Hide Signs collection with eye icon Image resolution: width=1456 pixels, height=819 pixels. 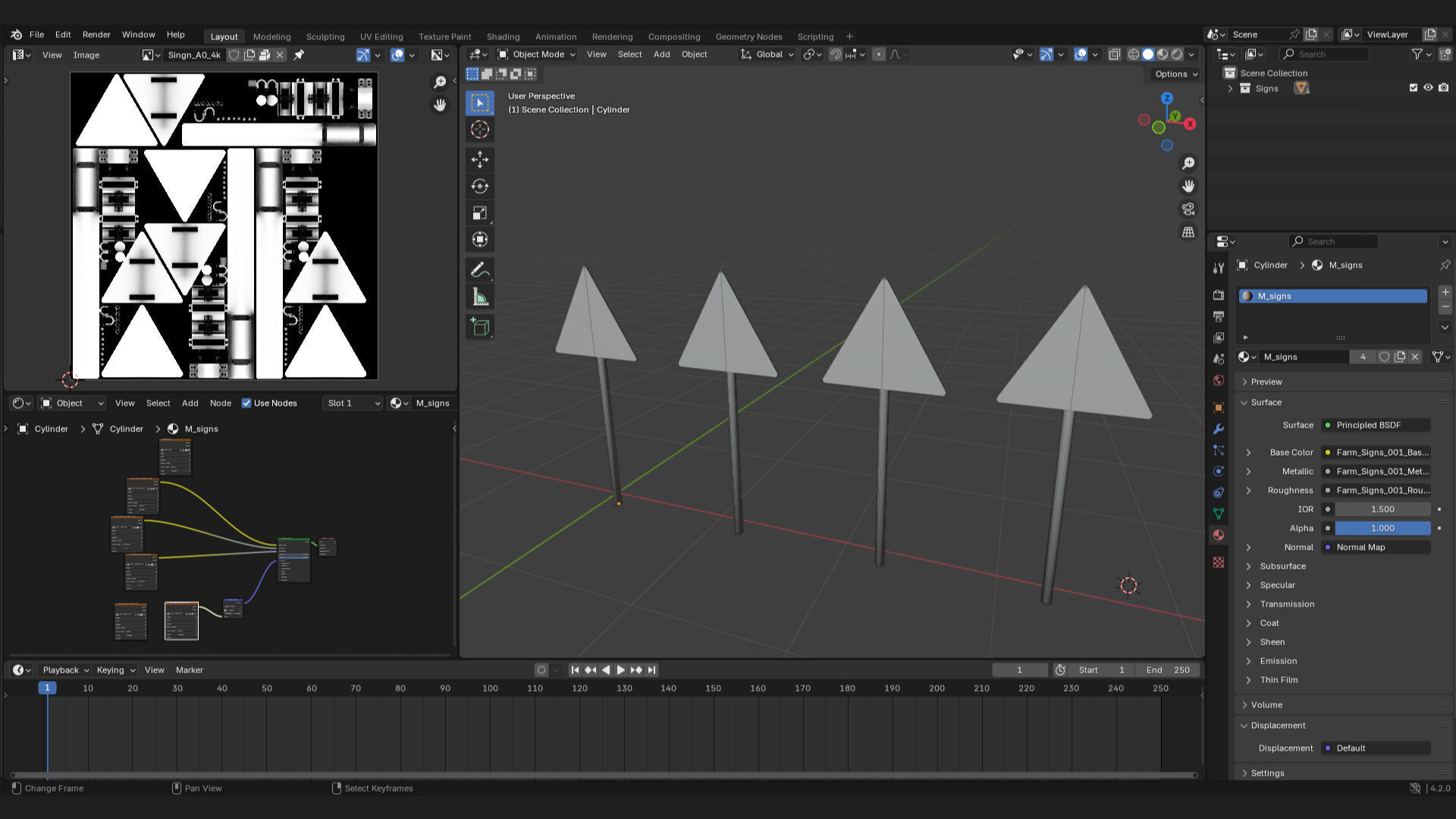tap(1428, 89)
